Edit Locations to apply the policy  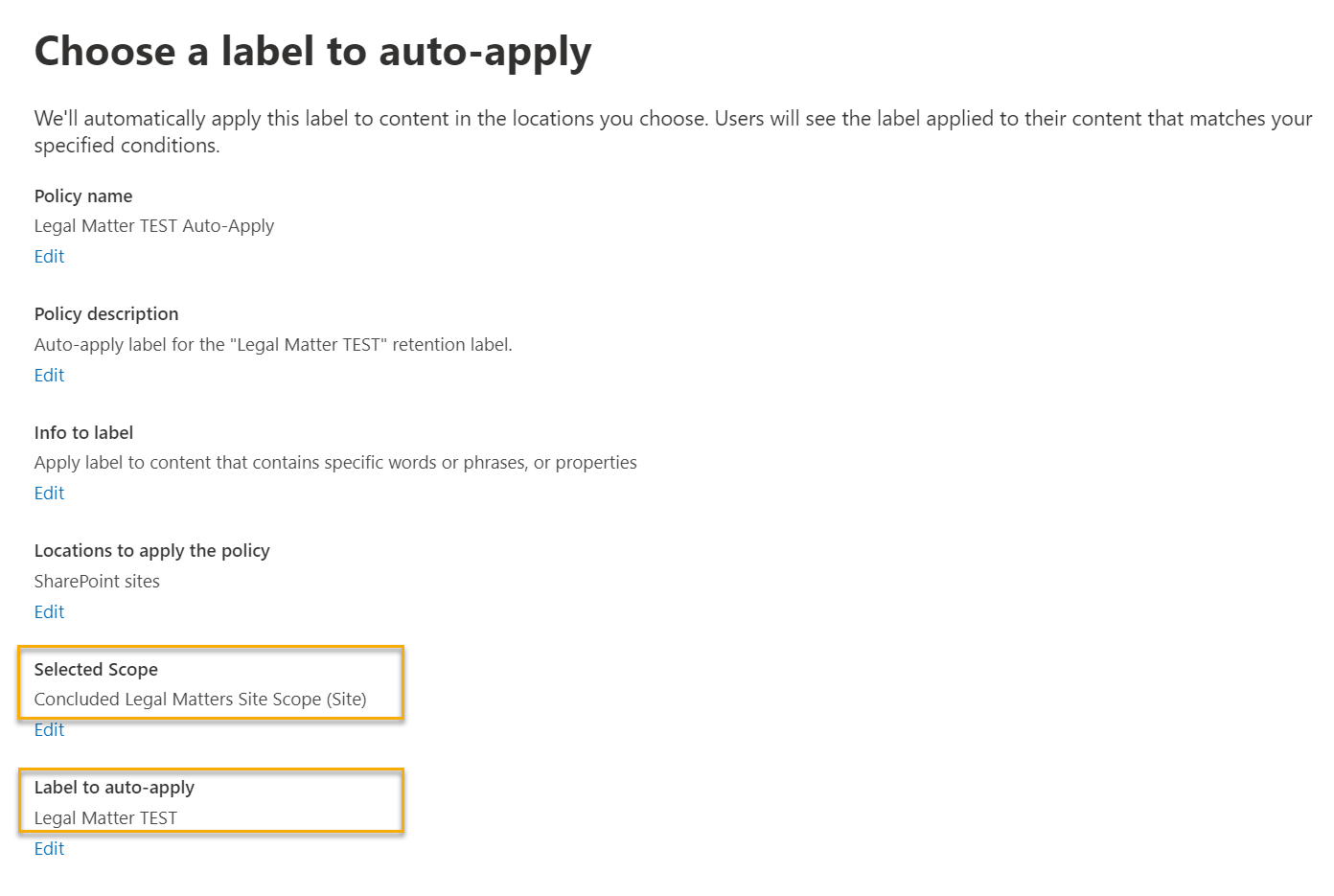pos(49,612)
